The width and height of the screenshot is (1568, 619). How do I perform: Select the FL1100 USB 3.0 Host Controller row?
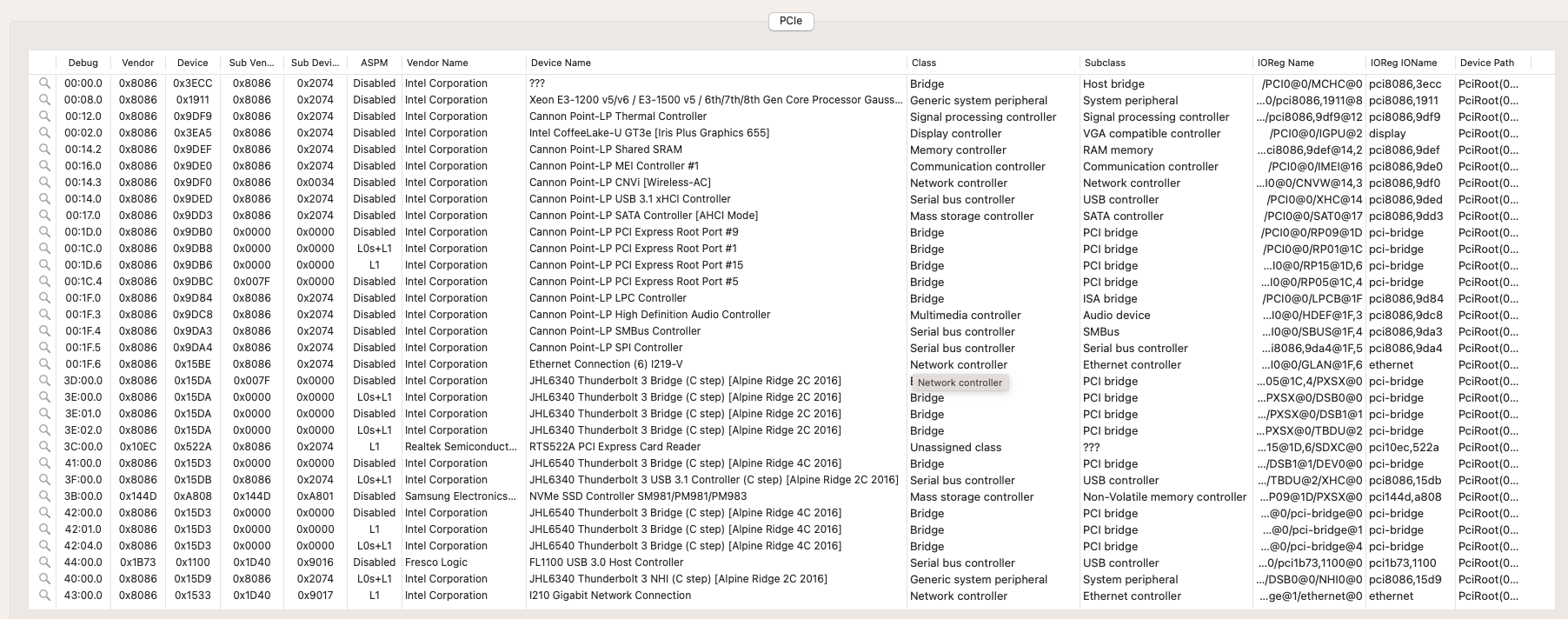(x=791, y=562)
